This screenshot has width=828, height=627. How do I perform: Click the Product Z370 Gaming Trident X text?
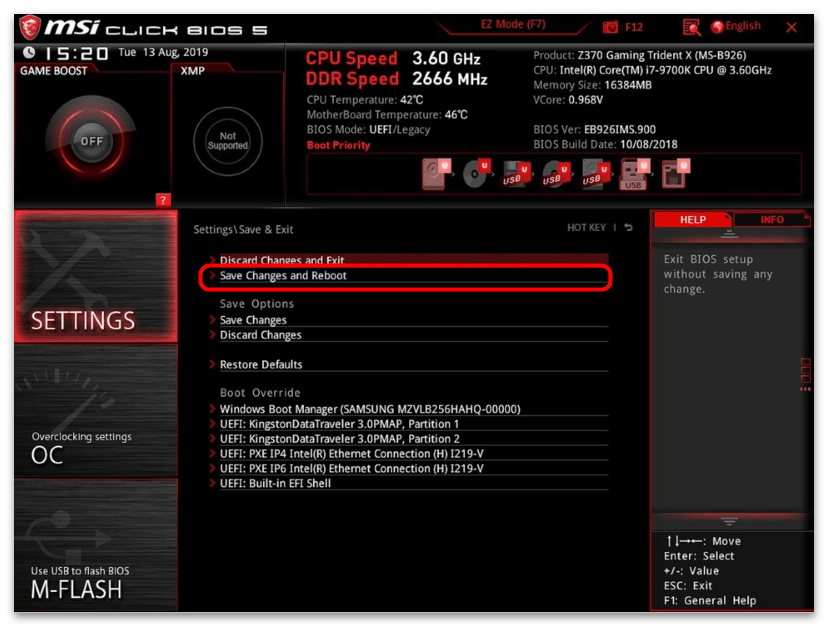tap(639, 55)
